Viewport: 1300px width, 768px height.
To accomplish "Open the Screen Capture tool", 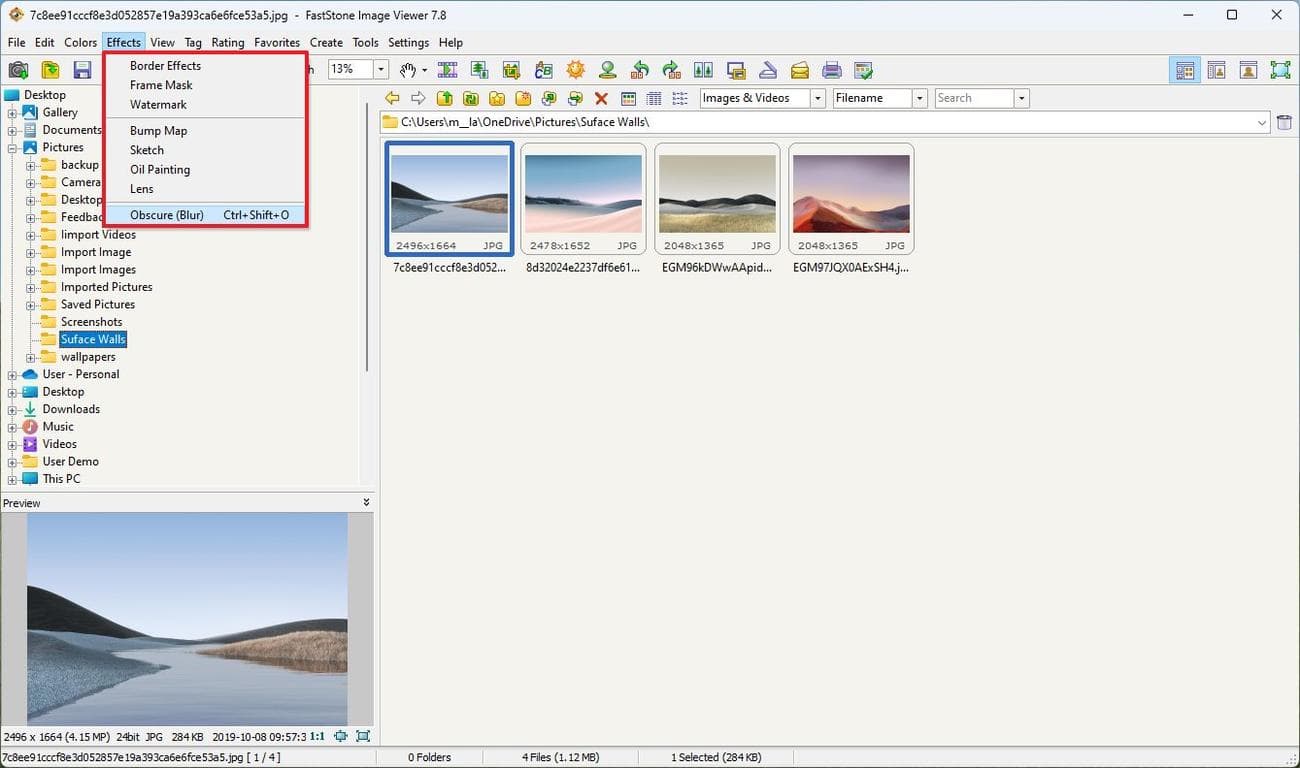I will coord(735,70).
